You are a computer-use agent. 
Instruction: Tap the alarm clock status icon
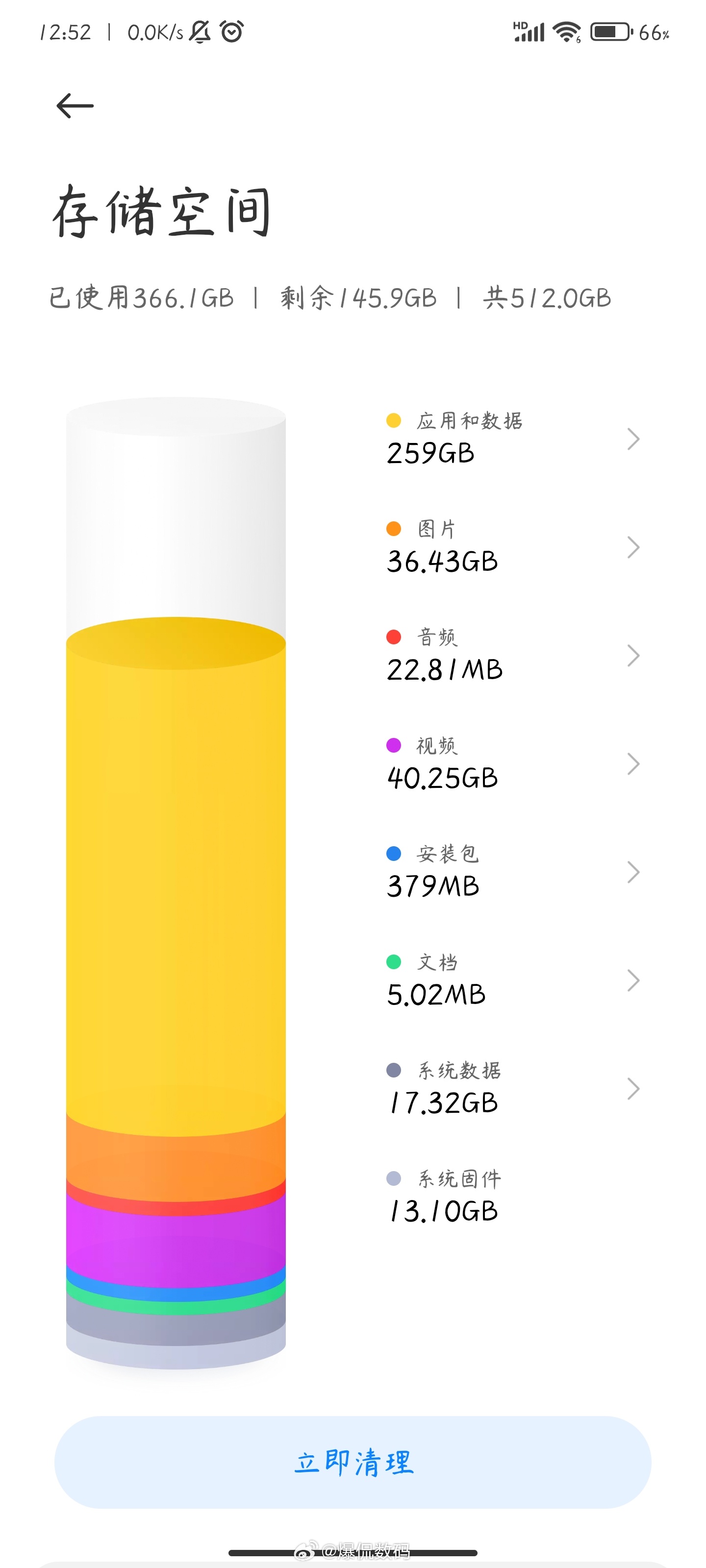point(231,32)
